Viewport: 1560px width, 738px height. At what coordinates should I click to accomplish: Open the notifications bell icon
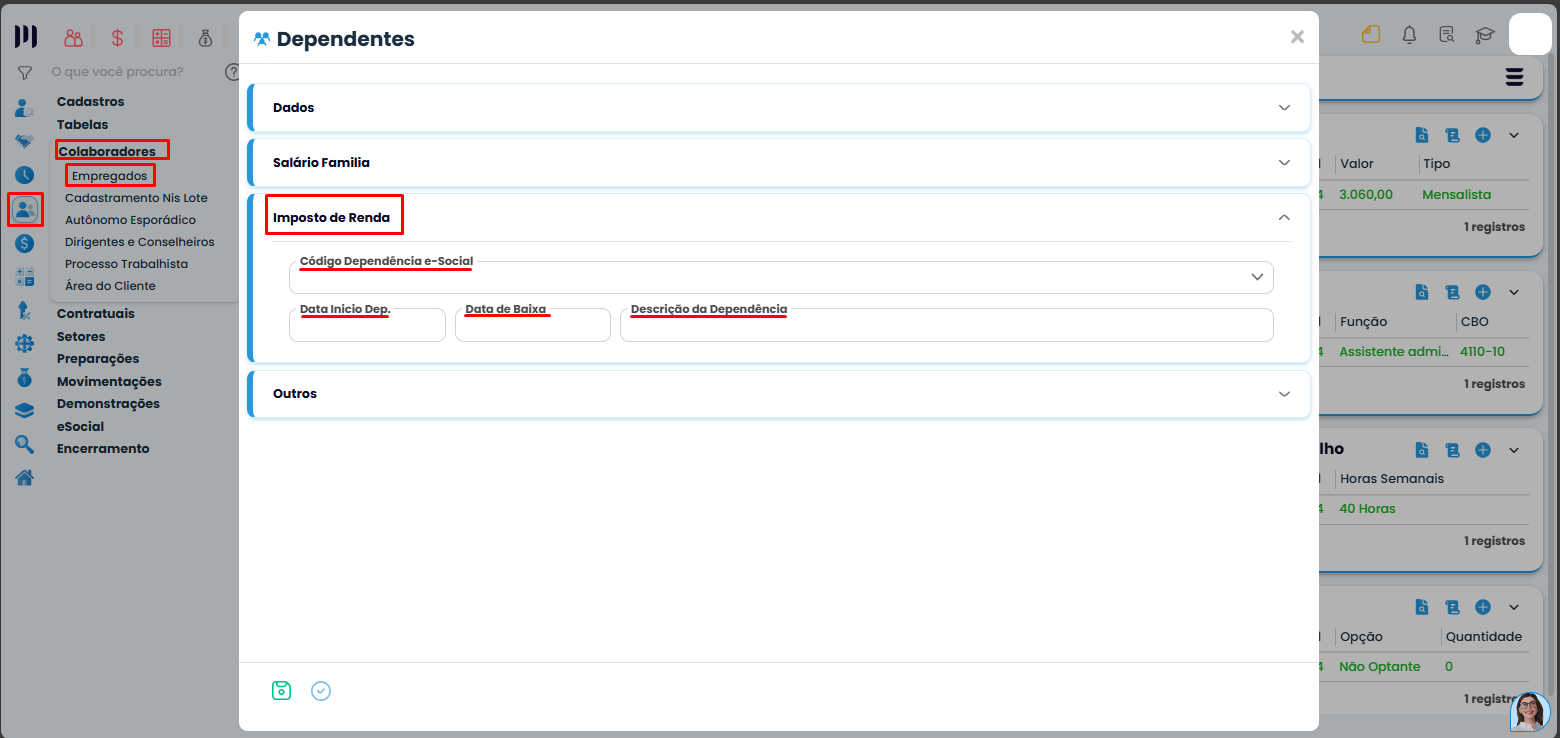pos(1410,35)
